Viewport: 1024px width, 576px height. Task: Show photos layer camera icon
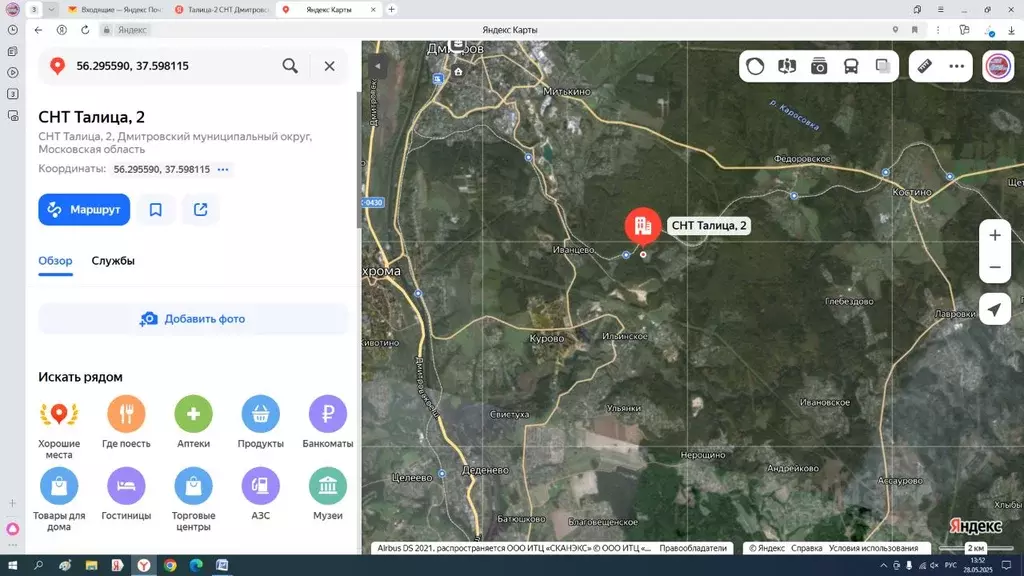tap(819, 66)
